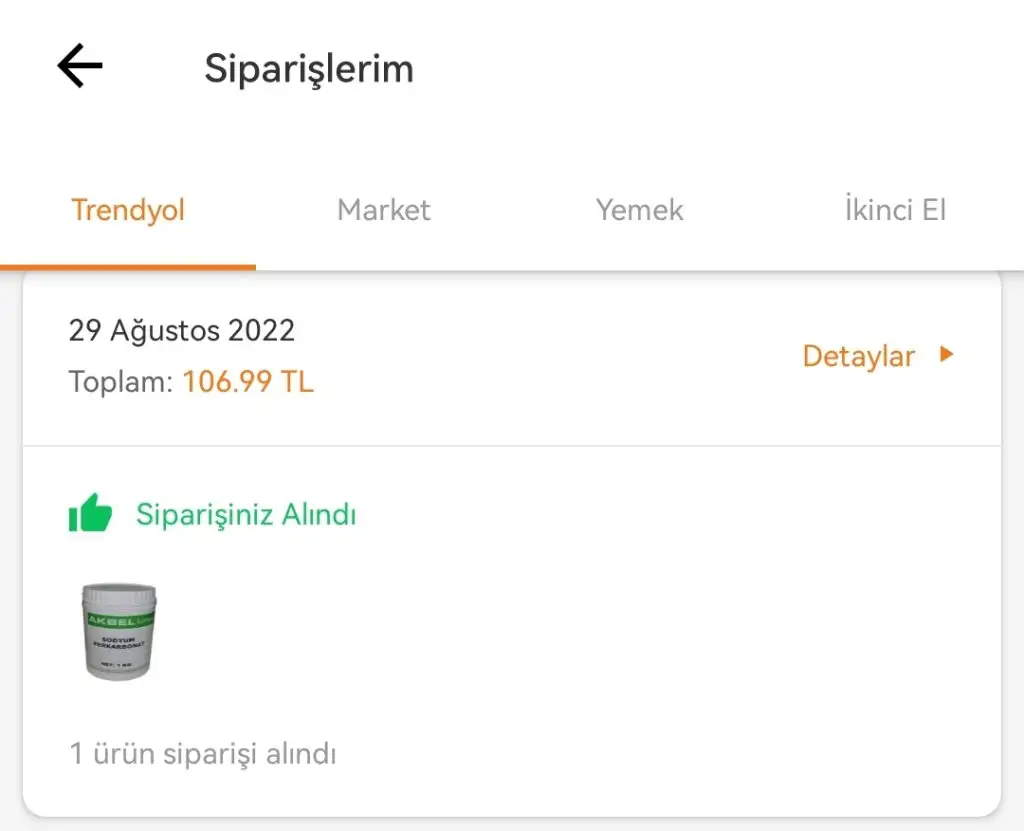Tap the orange triangle beside Detaylar
The image size is (1024, 831).
(946, 354)
